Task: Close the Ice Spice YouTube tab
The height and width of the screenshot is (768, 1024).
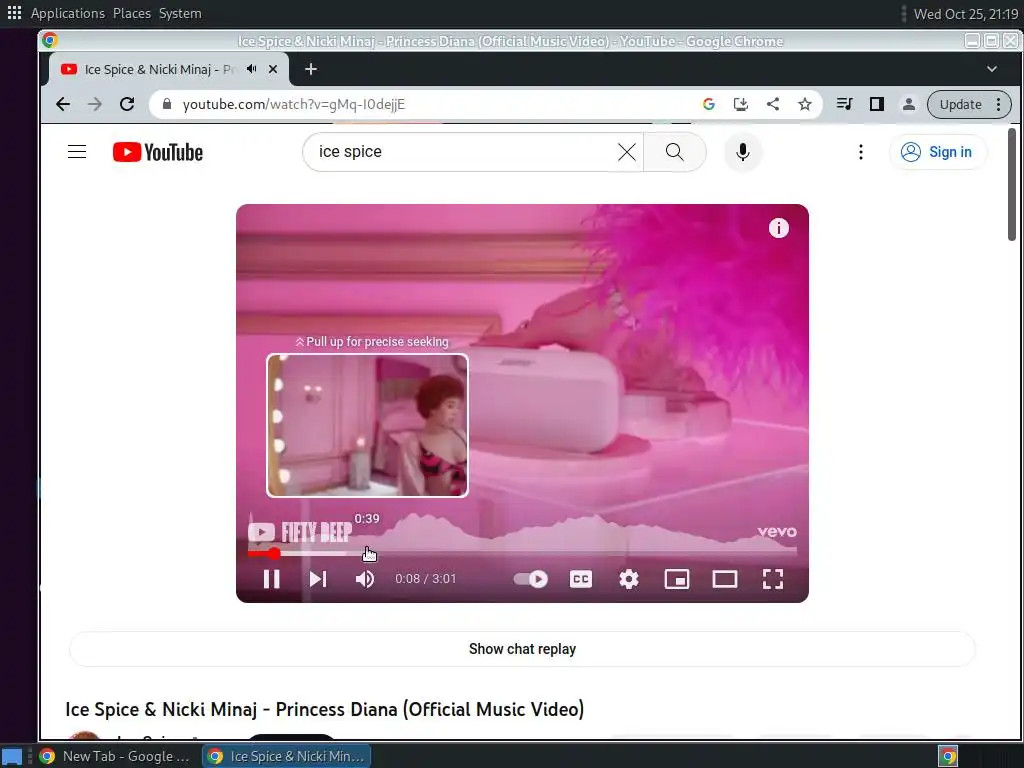Action: [x=273, y=69]
